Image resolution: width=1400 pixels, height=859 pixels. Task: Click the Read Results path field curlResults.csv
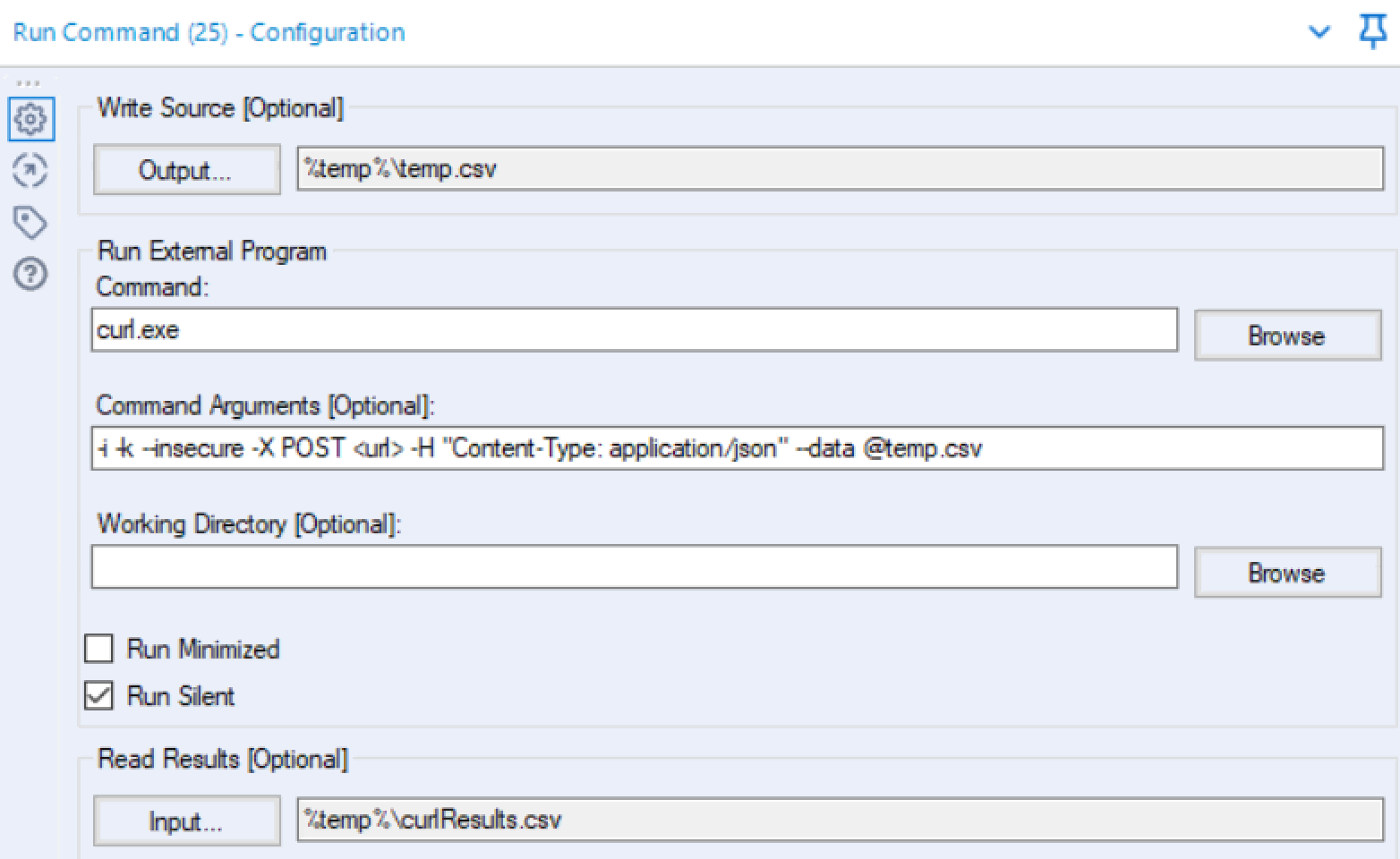coord(840,820)
